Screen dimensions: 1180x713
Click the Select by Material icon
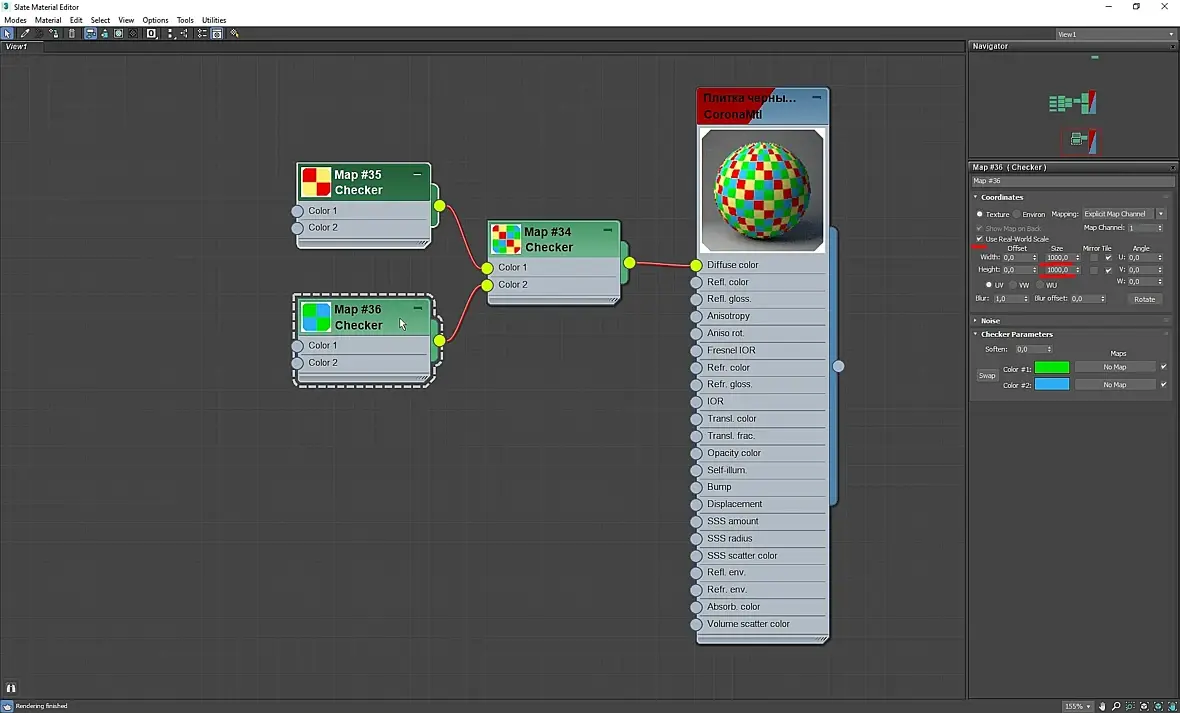point(234,33)
